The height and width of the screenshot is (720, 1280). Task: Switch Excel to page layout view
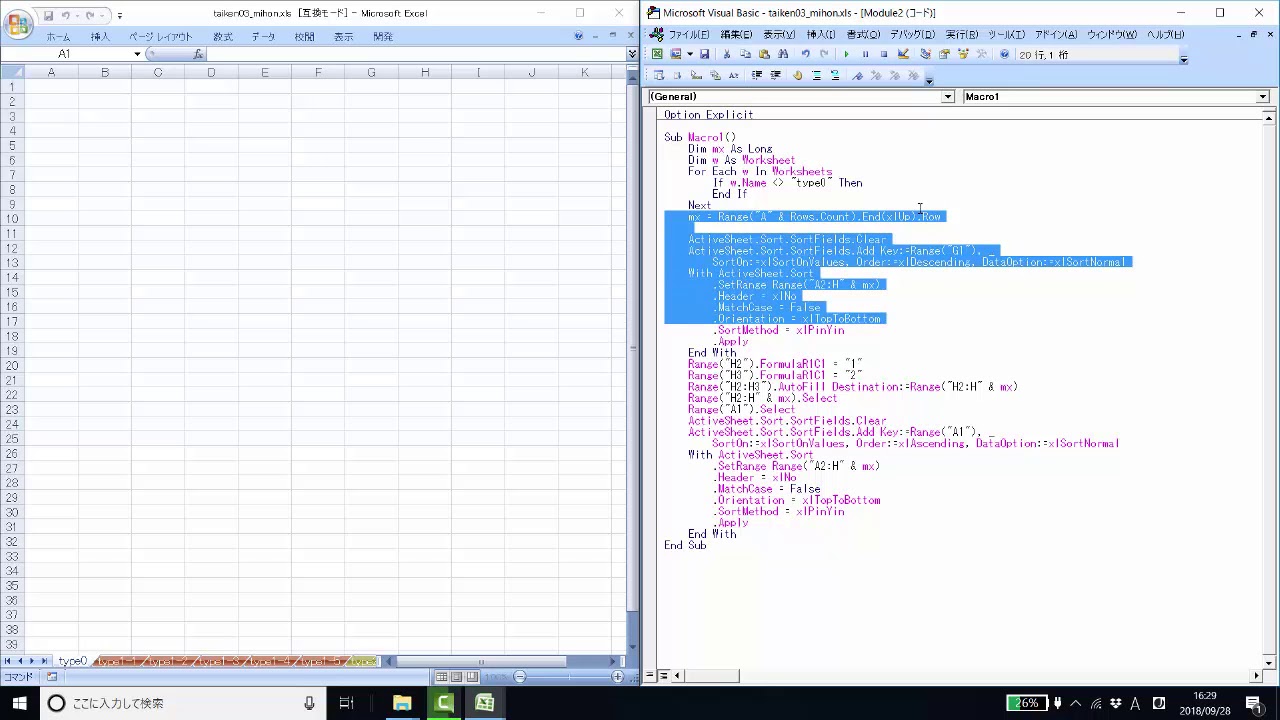pyautogui.click(x=456, y=677)
